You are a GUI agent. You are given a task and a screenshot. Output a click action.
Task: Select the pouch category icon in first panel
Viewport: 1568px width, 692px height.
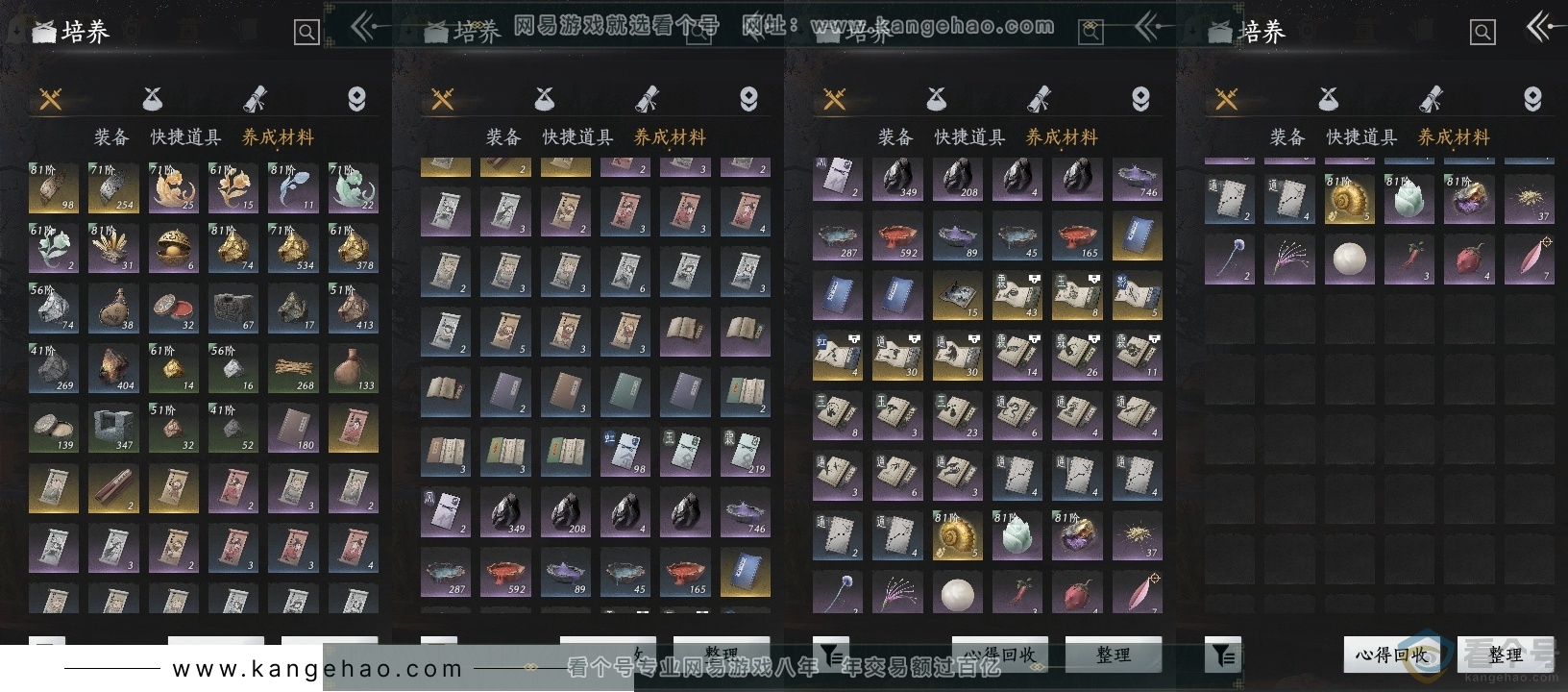153,98
